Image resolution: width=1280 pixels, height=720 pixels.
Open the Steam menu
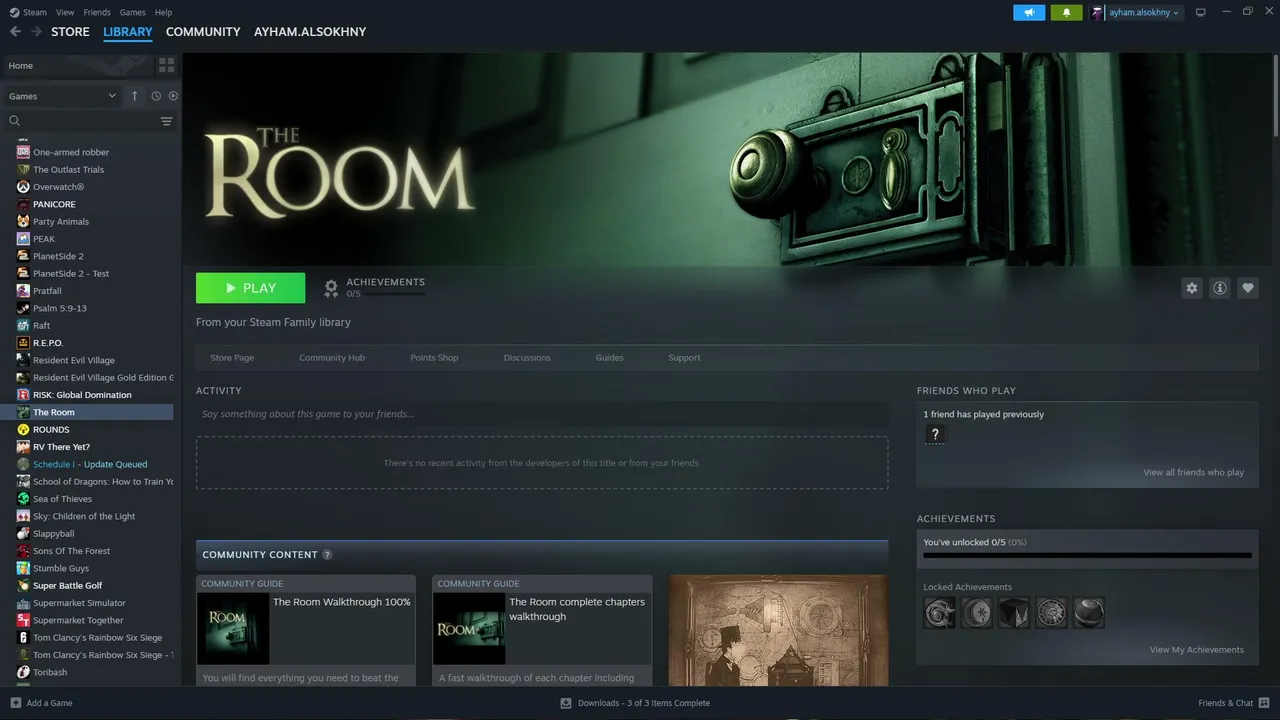tap(28, 12)
